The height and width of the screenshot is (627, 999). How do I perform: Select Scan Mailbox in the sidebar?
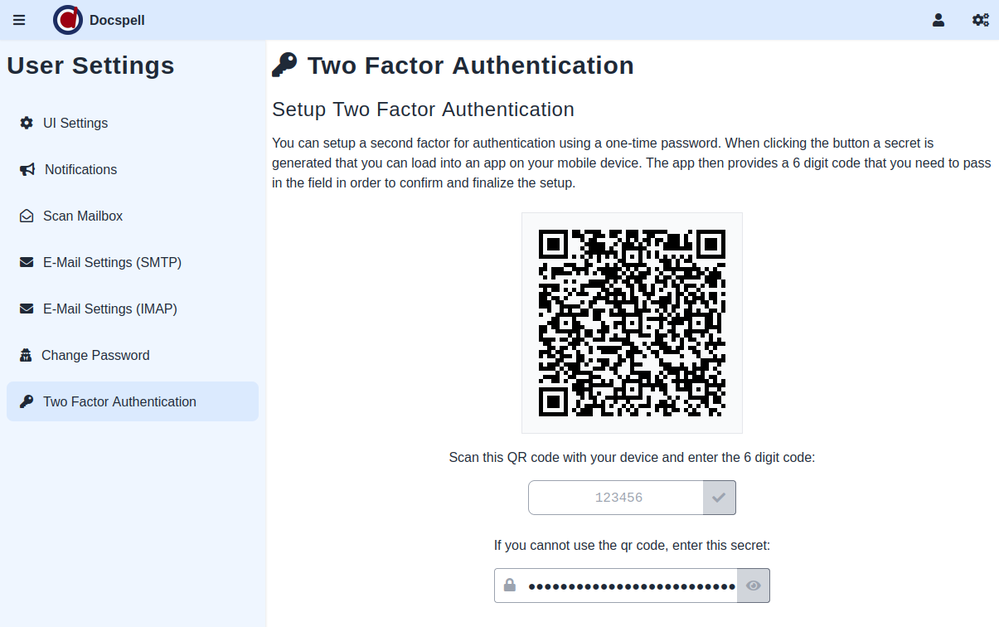click(x=83, y=216)
